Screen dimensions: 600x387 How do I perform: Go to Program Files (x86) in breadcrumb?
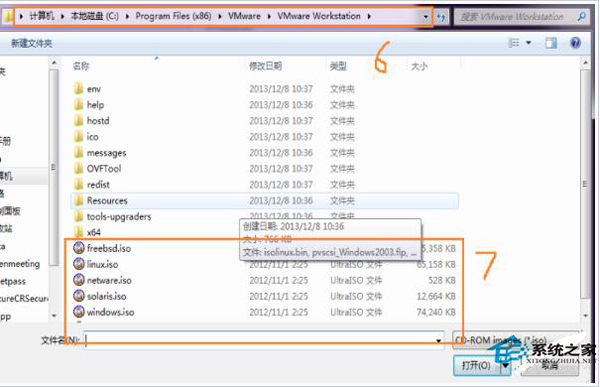(173, 16)
